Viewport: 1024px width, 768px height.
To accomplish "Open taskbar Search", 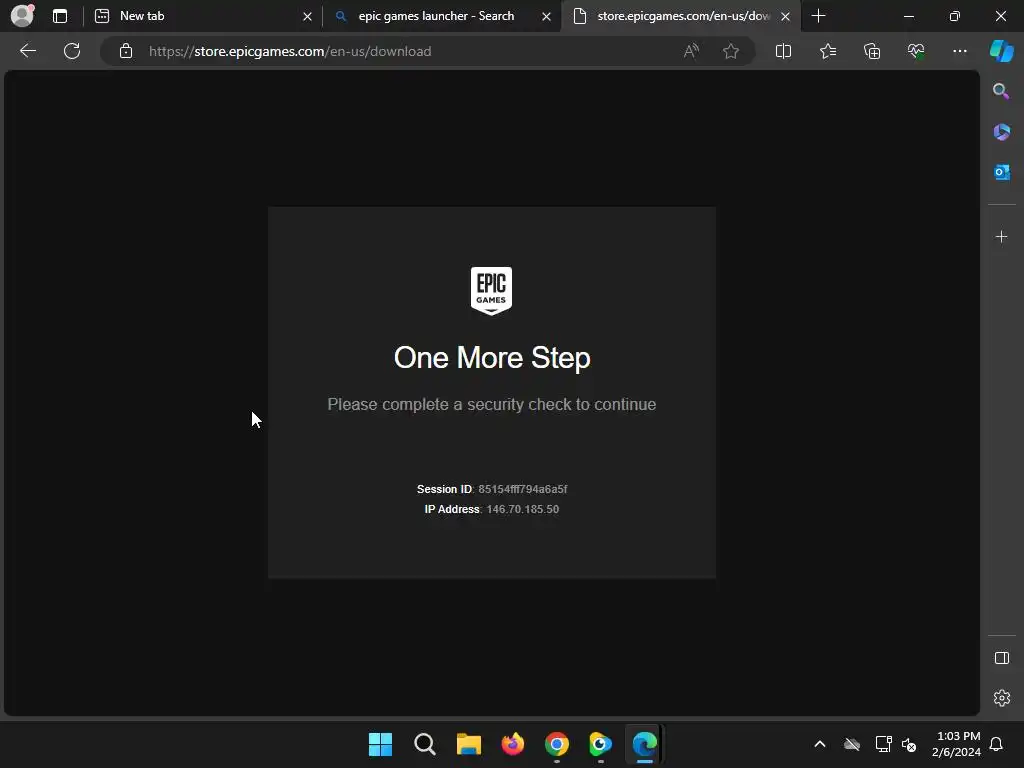I will pyautogui.click(x=424, y=744).
